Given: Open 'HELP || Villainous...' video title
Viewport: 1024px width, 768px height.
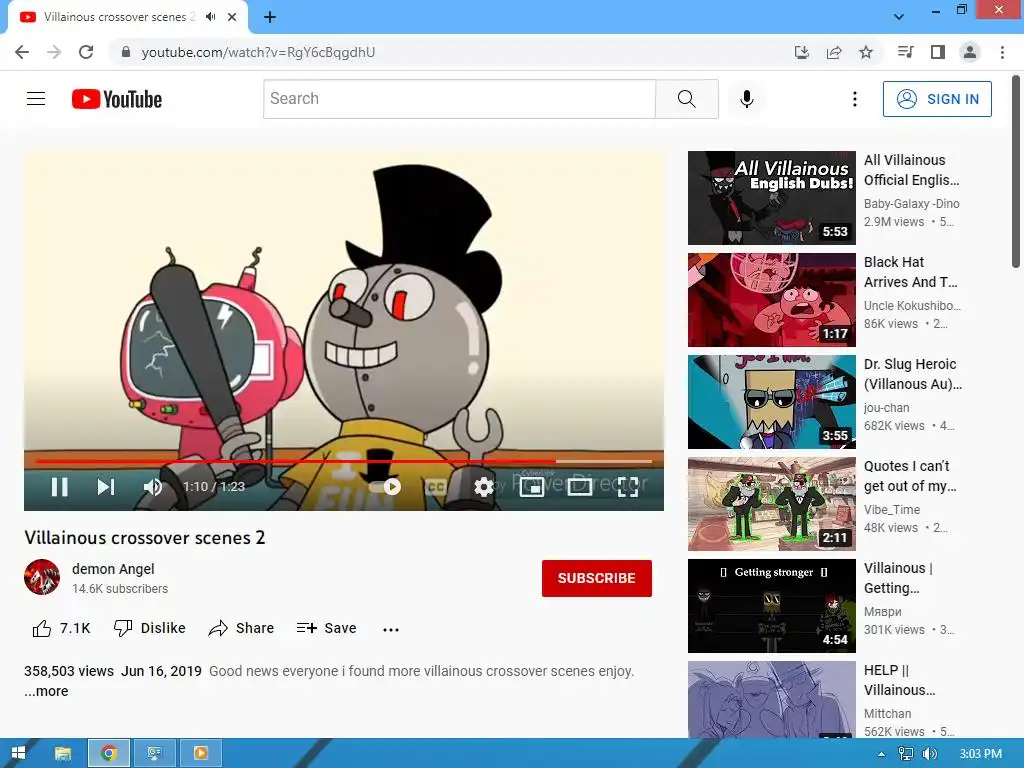Looking at the screenshot, I should click(899, 679).
